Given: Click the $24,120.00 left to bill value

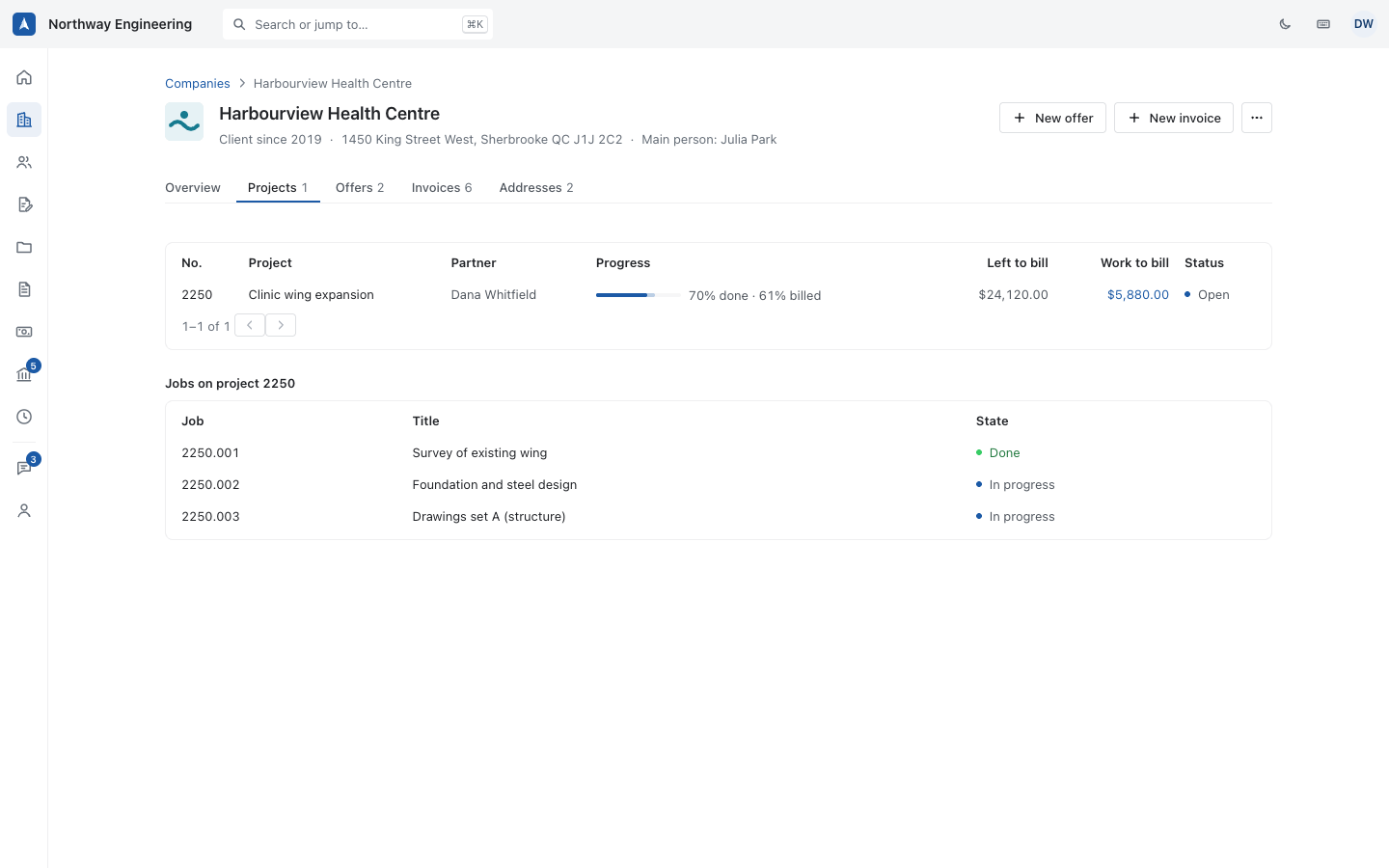Looking at the screenshot, I should (1014, 295).
